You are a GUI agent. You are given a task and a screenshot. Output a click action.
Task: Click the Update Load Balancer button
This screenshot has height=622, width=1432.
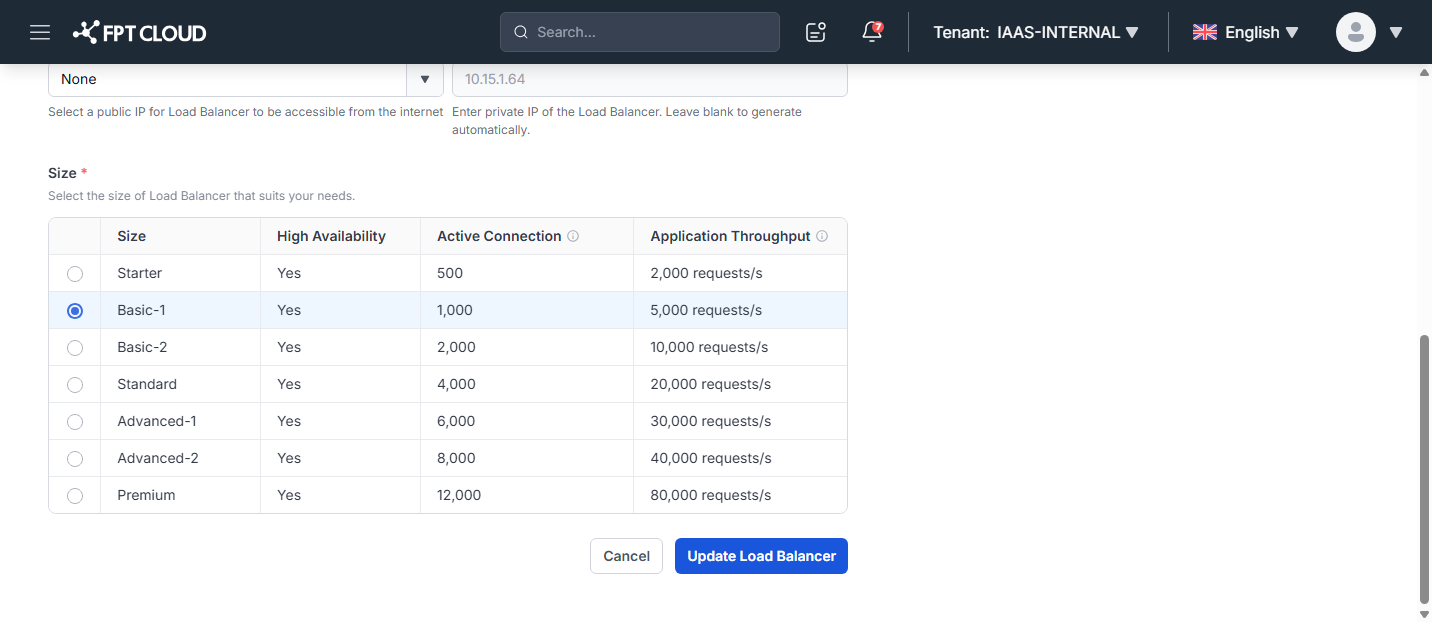coord(761,556)
